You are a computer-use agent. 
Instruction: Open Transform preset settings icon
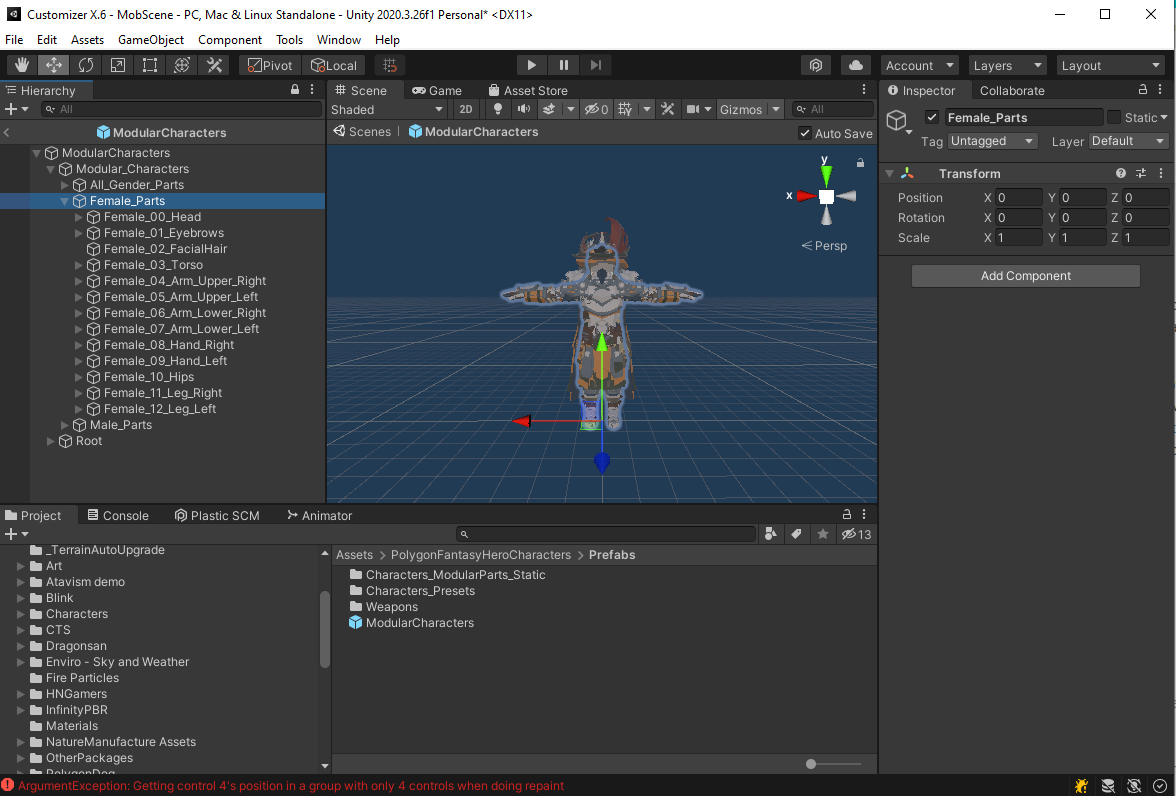1141,173
